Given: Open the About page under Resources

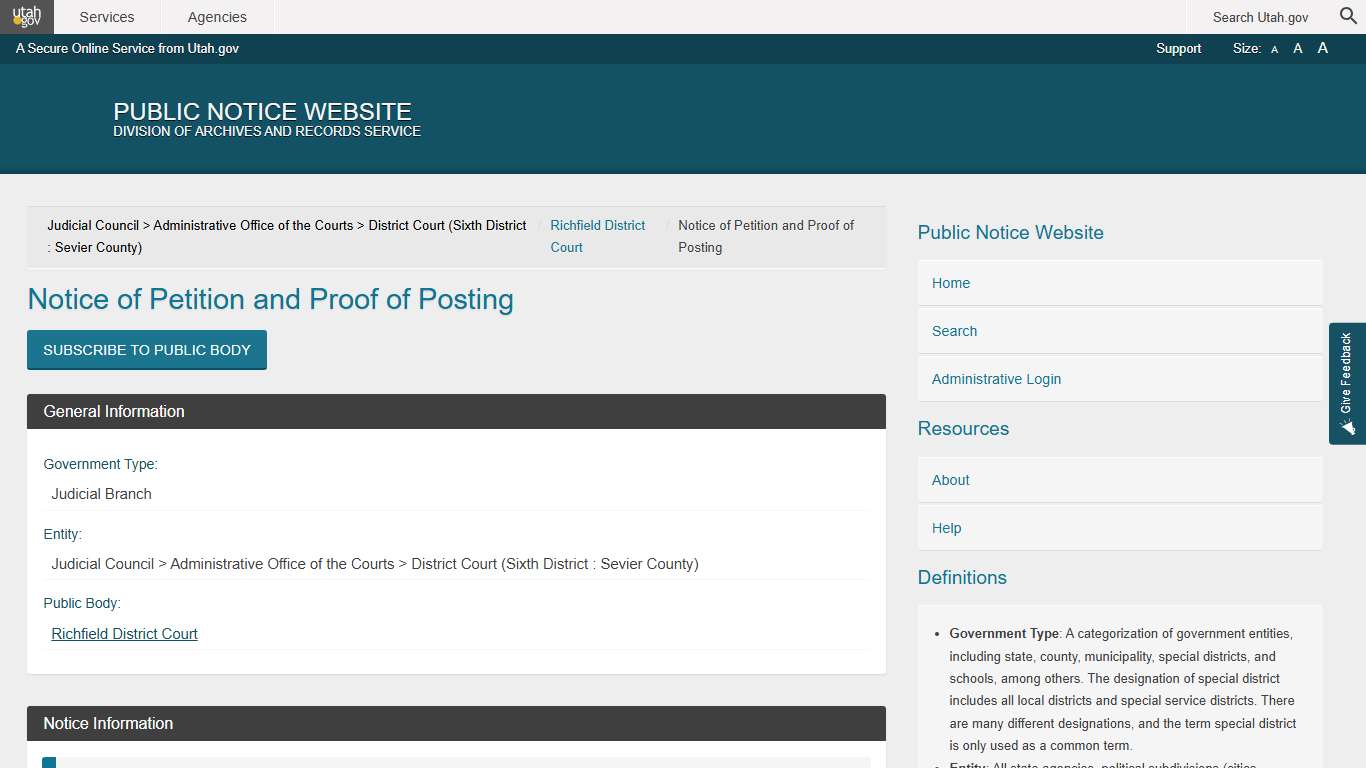Looking at the screenshot, I should pyautogui.click(x=950, y=480).
